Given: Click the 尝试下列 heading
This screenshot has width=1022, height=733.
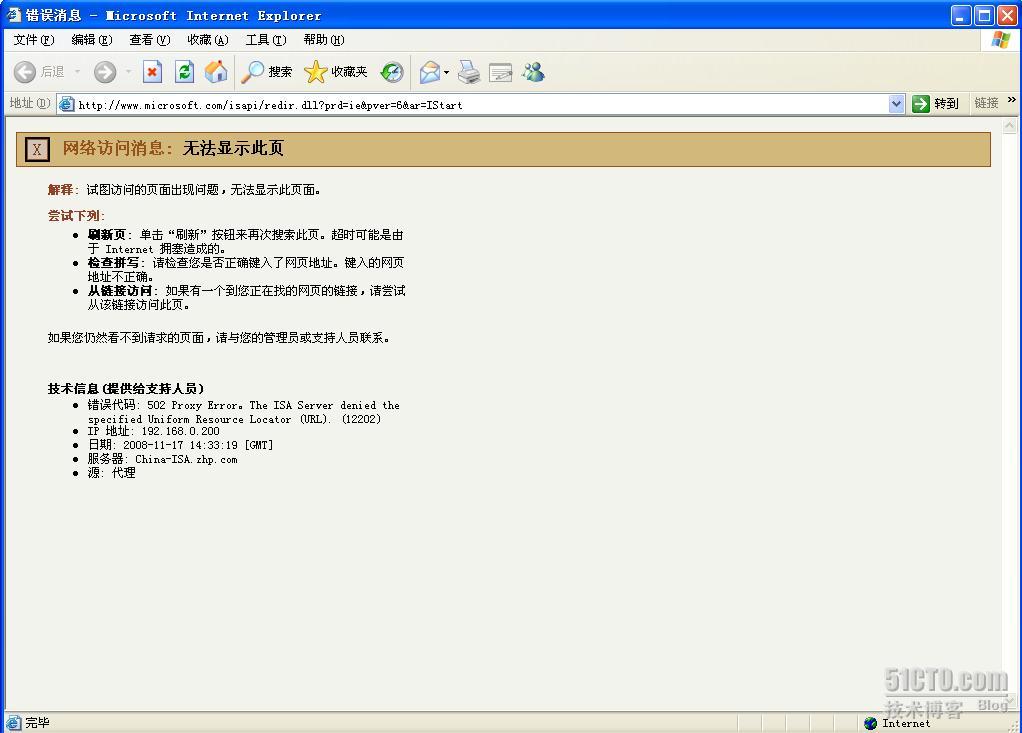Looking at the screenshot, I should [x=76, y=216].
